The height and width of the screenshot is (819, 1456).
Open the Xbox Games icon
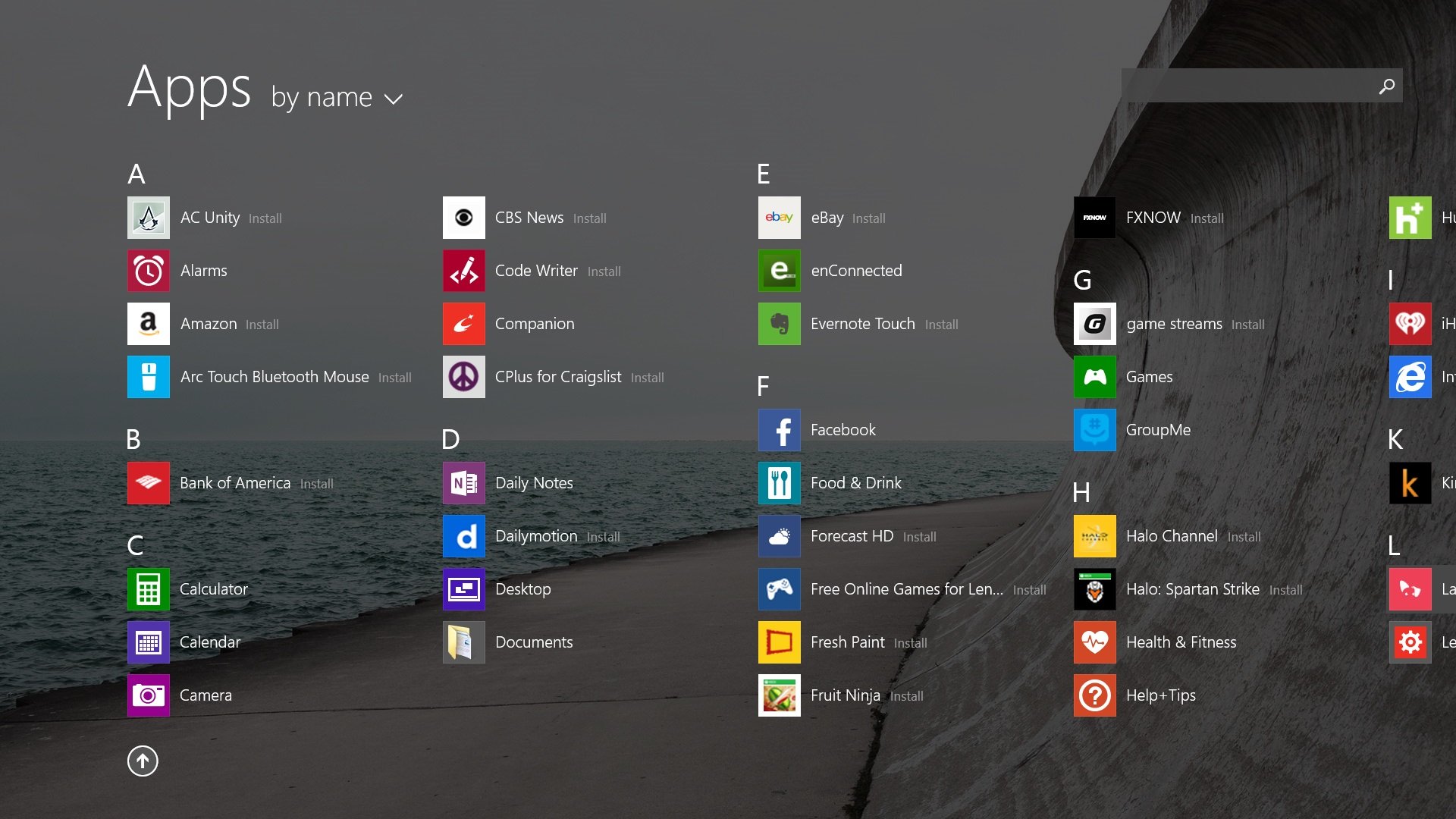point(1095,377)
